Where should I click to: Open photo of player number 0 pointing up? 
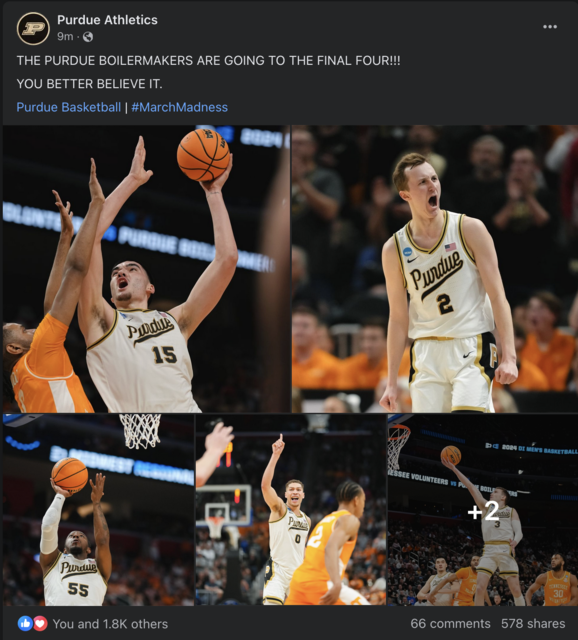click(291, 509)
